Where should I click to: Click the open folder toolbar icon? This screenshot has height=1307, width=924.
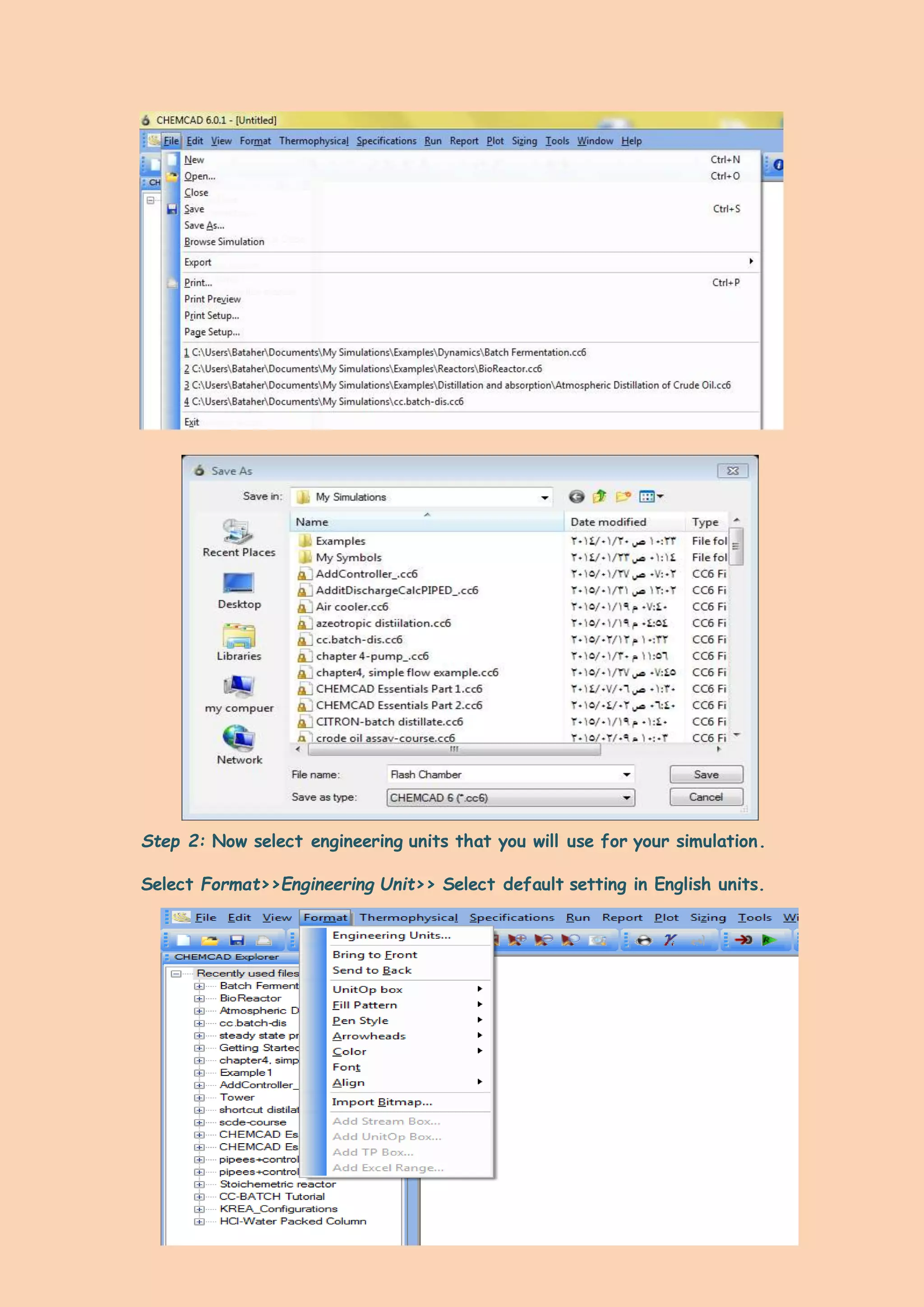tap(209, 941)
